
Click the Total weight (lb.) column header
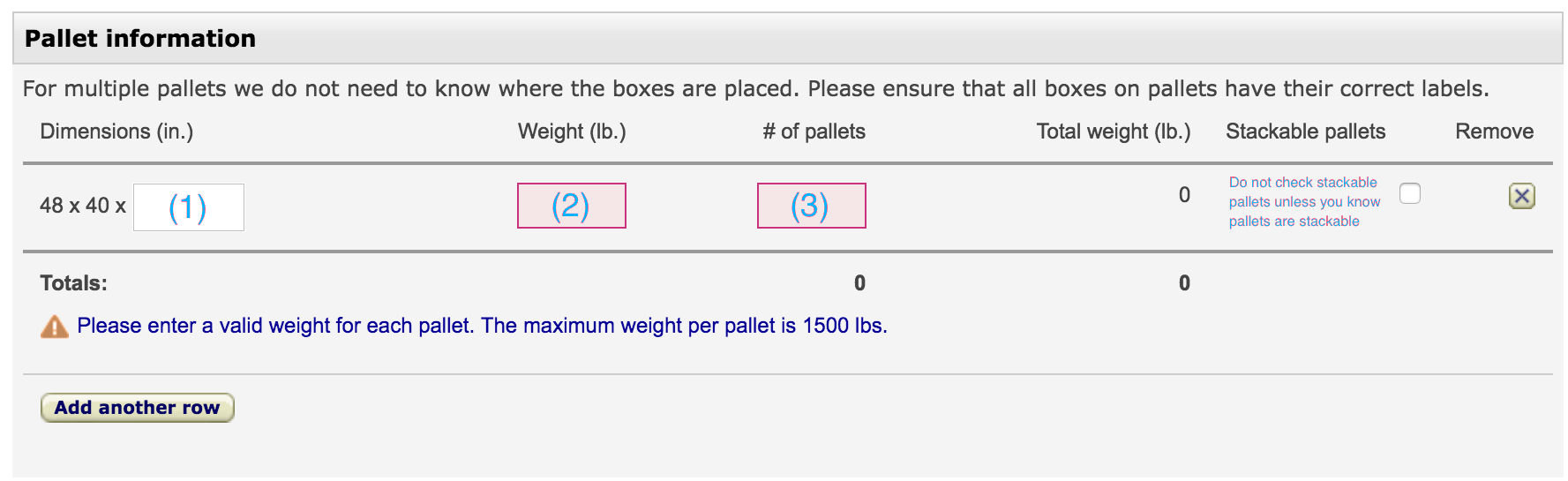coord(1114,132)
